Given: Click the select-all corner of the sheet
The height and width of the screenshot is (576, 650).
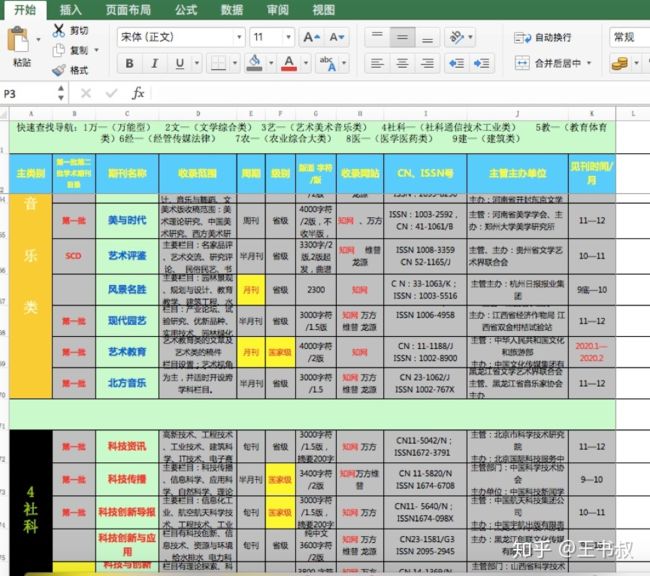Looking at the screenshot, I should pyautogui.click(x=4, y=114).
